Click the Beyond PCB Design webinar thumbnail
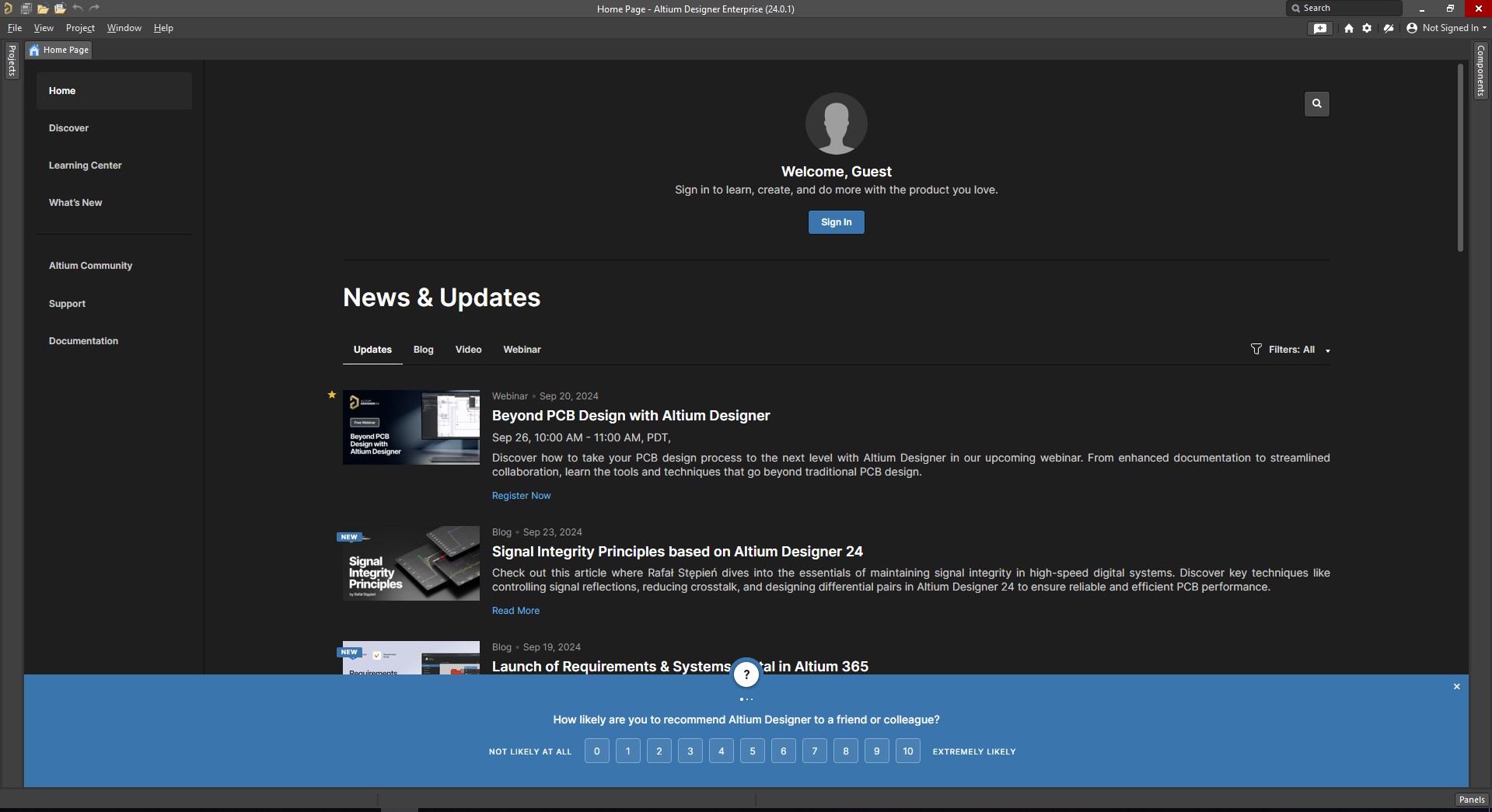Viewport: 1492px width, 812px height. tap(411, 427)
